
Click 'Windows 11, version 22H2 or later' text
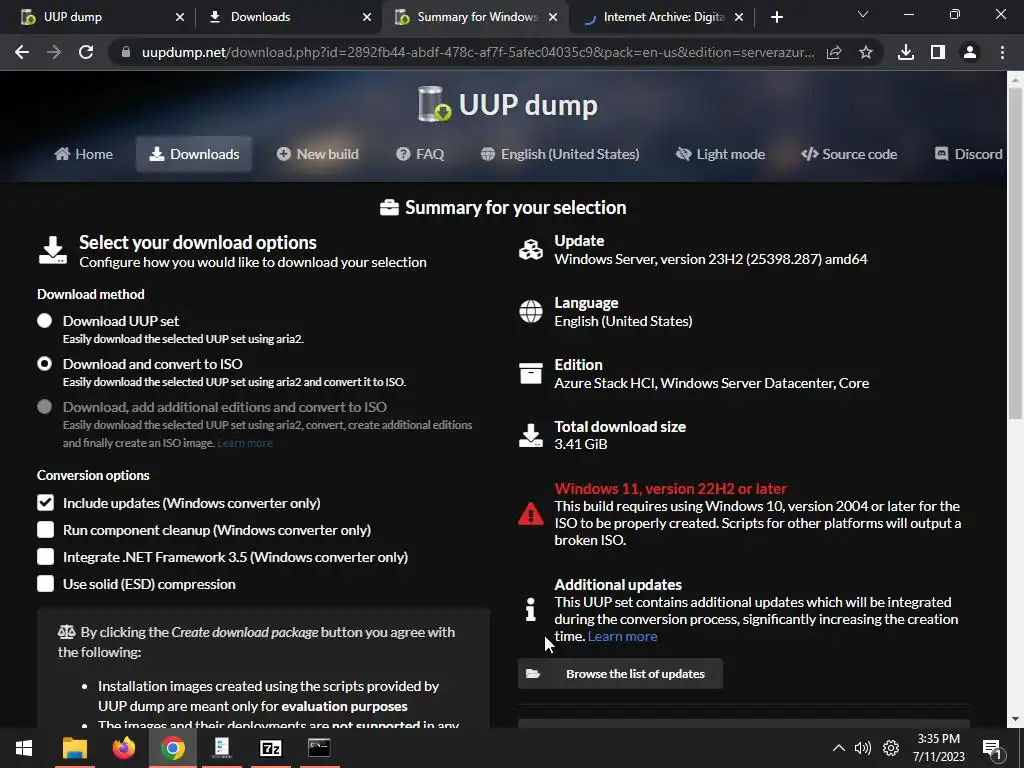[671, 488]
